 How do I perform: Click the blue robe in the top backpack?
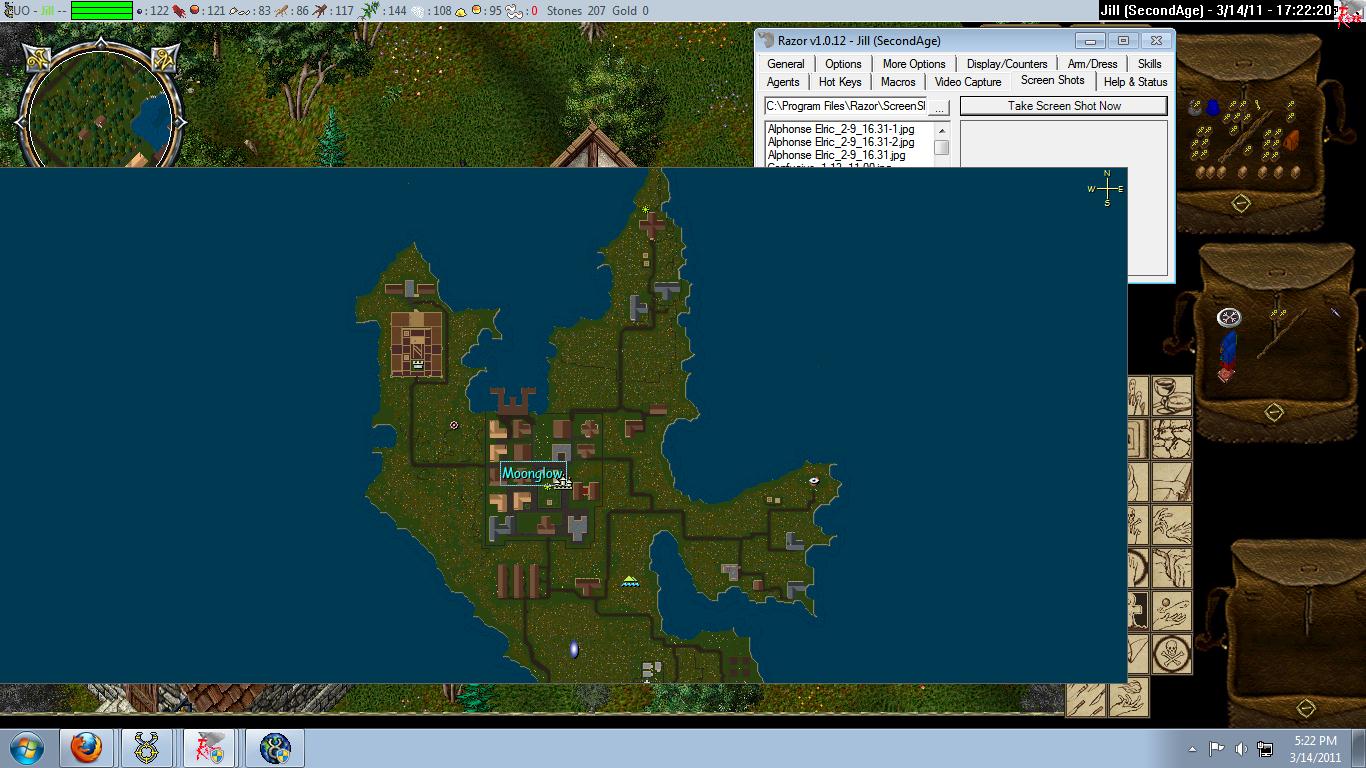tap(1213, 107)
